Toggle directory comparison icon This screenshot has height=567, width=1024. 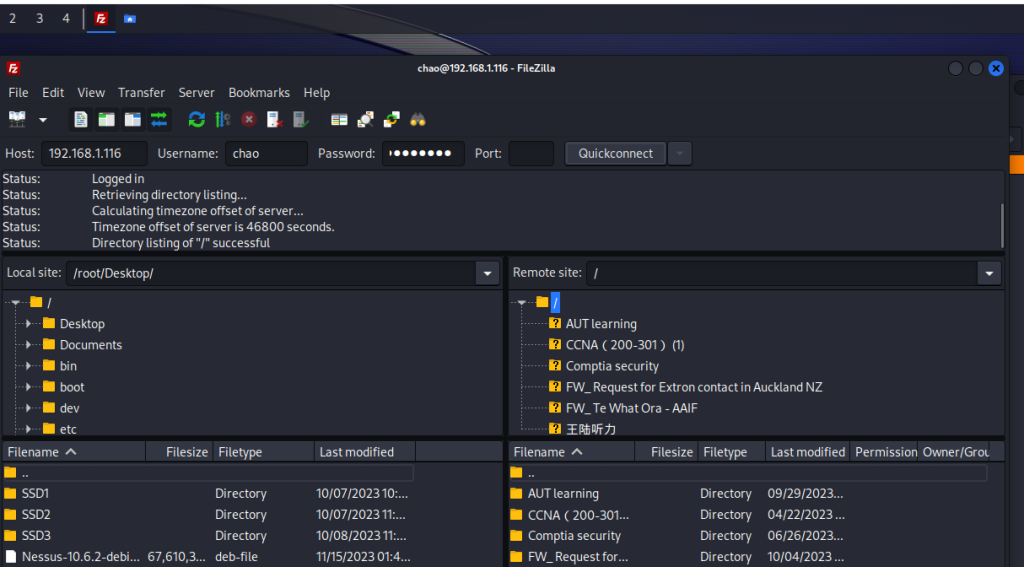point(365,120)
